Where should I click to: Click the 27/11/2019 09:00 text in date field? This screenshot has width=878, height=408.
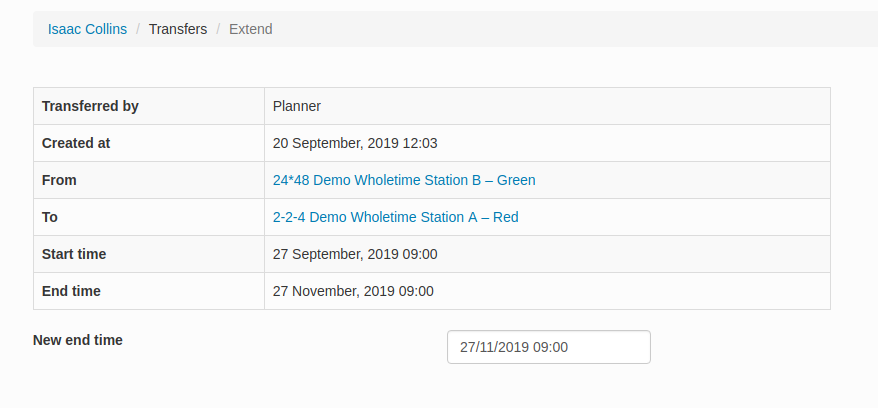pos(514,348)
